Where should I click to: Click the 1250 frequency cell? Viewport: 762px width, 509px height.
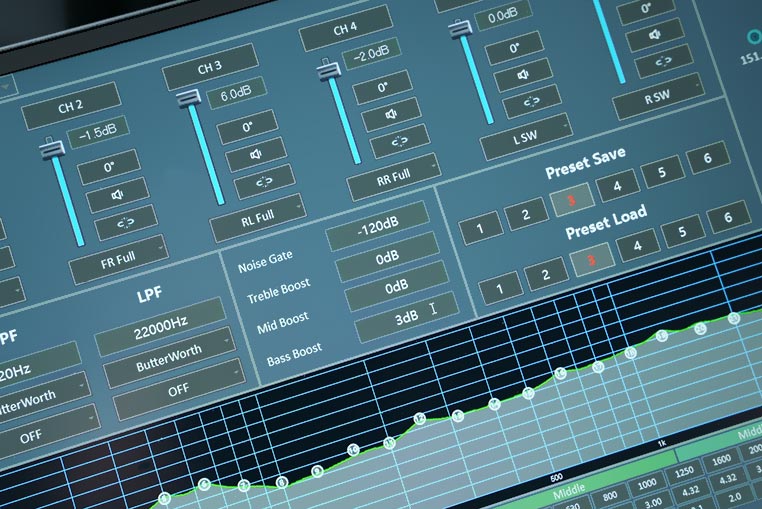(x=684, y=472)
